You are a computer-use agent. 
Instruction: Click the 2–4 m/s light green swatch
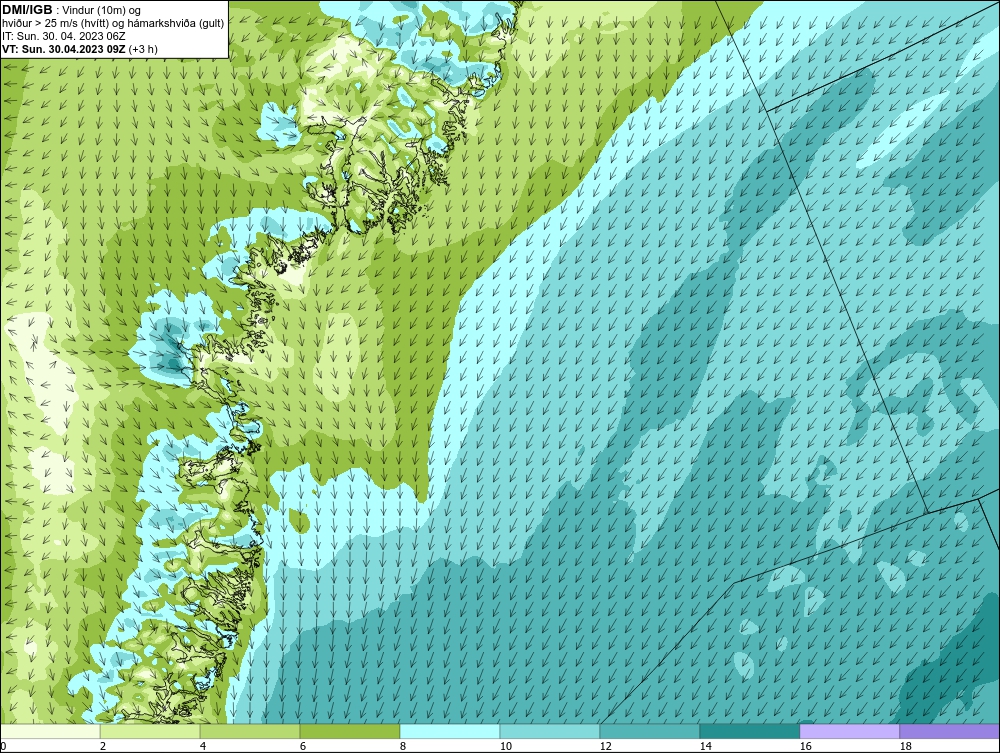pos(150,731)
